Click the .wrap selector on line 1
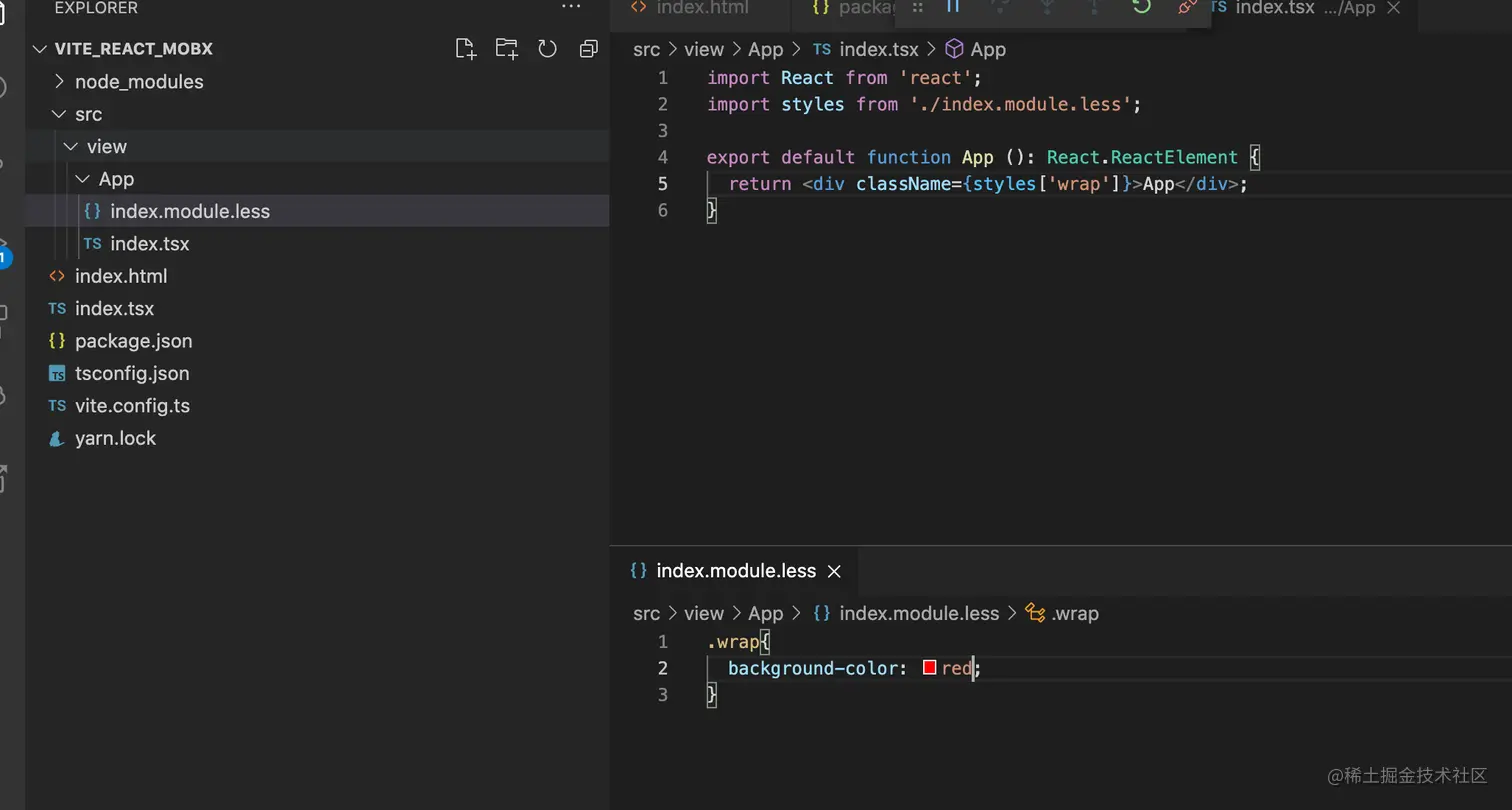Image resolution: width=1512 pixels, height=810 pixels. point(733,642)
